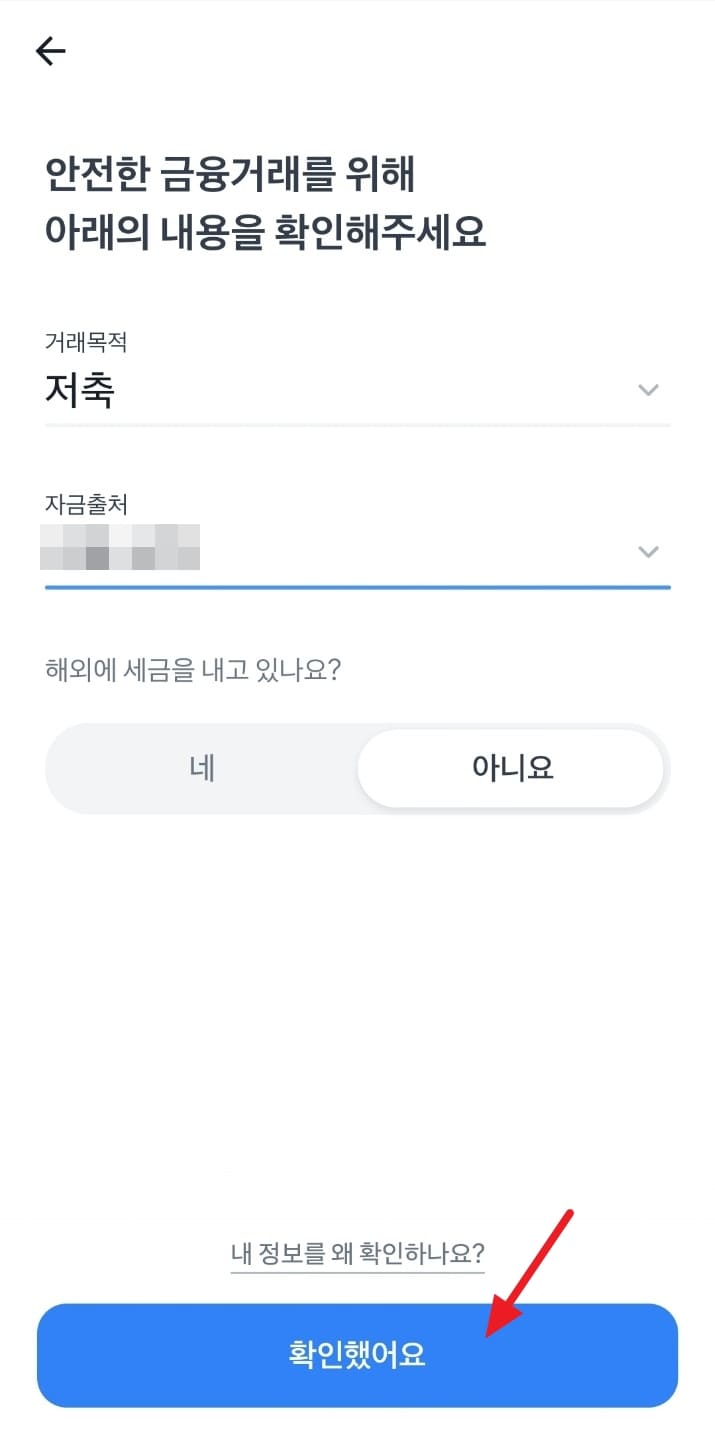Open the 내 정보를 왜 확인하나요? link
This screenshot has height=1440, width=715.
[357, 1253]
